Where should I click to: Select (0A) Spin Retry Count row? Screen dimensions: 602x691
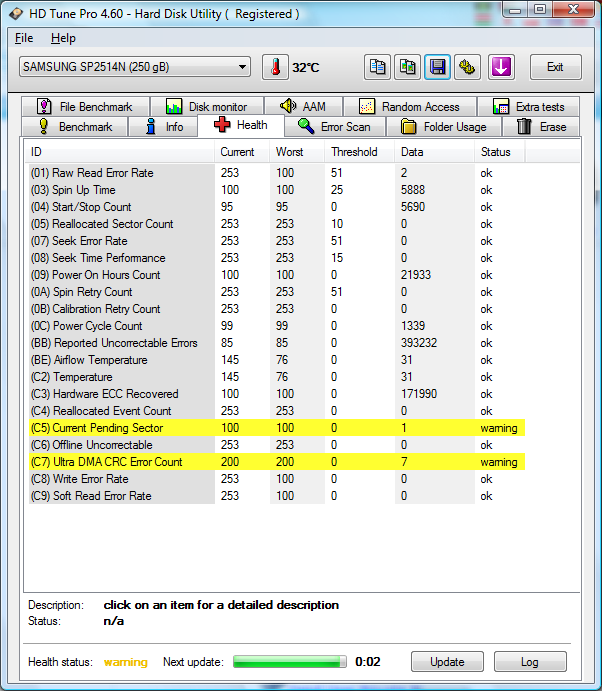click(277, 292)
